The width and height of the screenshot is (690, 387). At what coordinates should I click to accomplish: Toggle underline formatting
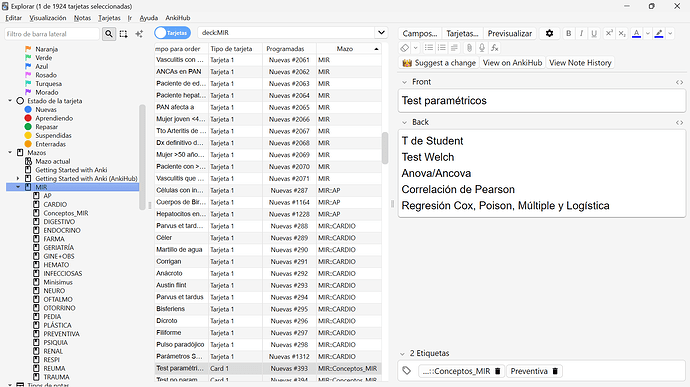(594, 33)
